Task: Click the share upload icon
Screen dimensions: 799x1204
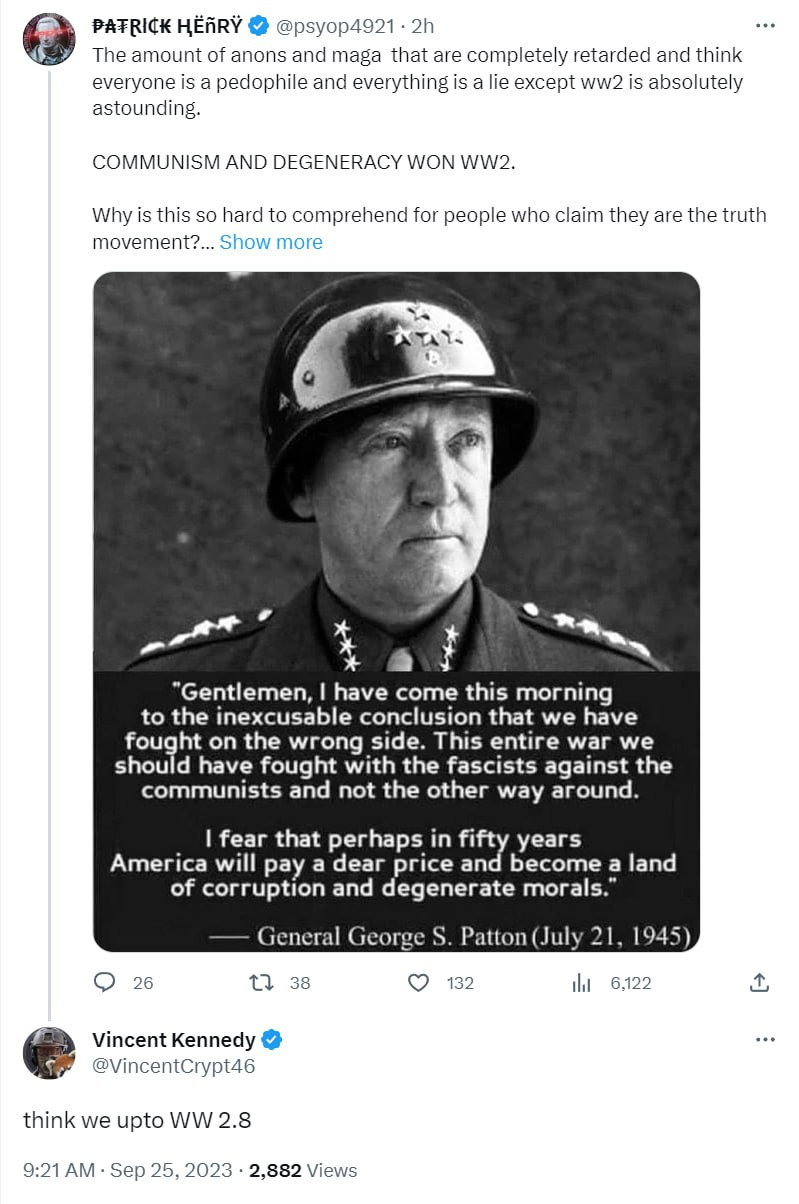Action: 759,983
